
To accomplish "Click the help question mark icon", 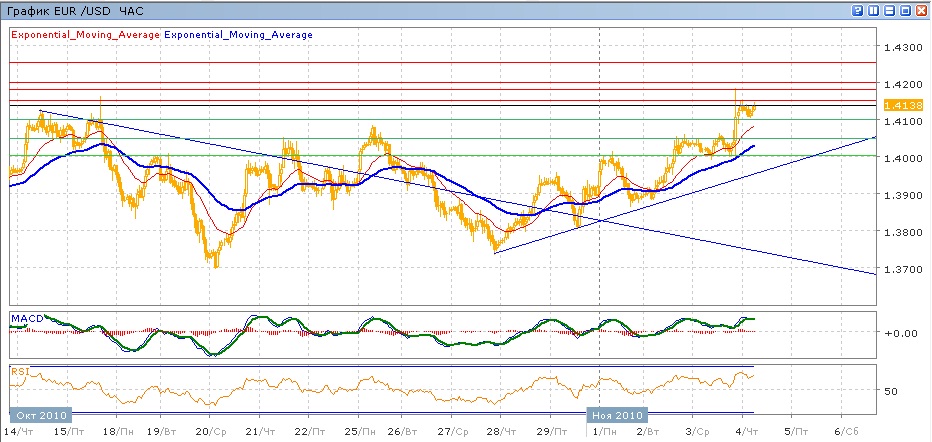I will tap(857, 11).
